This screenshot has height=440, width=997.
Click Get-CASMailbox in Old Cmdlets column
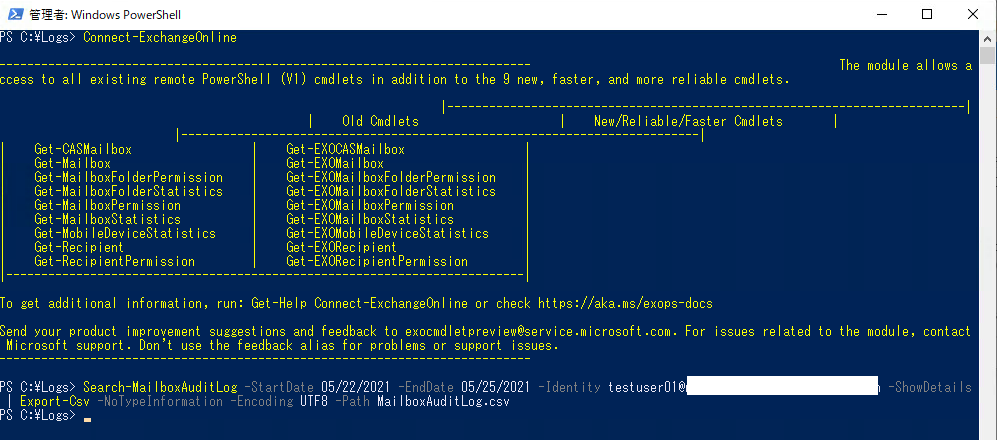click(82, 149)
